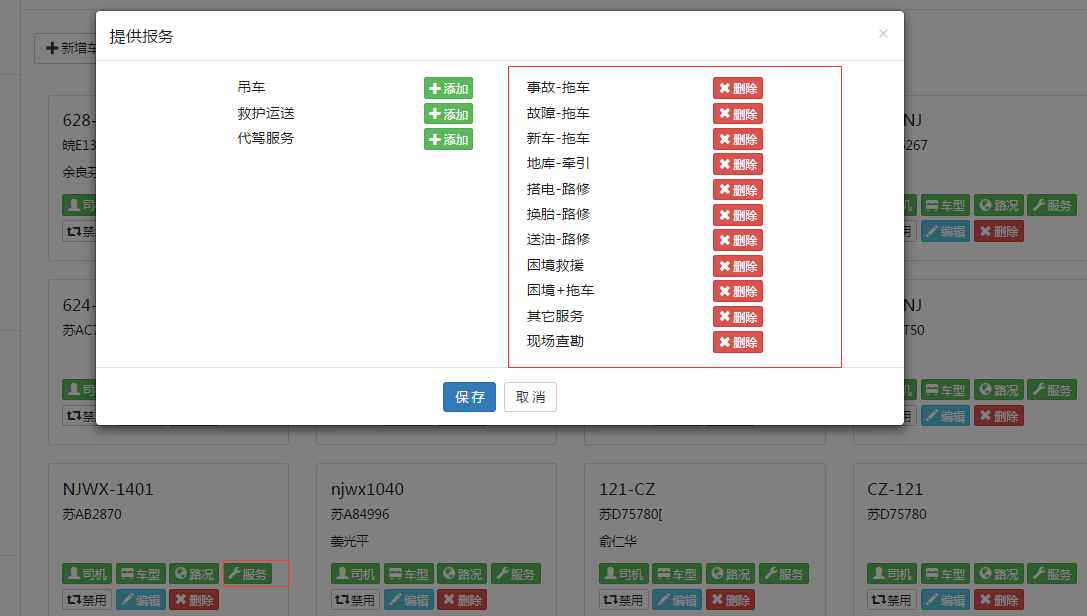Image resolution: width=1087 pixels, height=616 pixels.
Task: Delete vehicle njwx1040 card
Action: pos(460,600)
